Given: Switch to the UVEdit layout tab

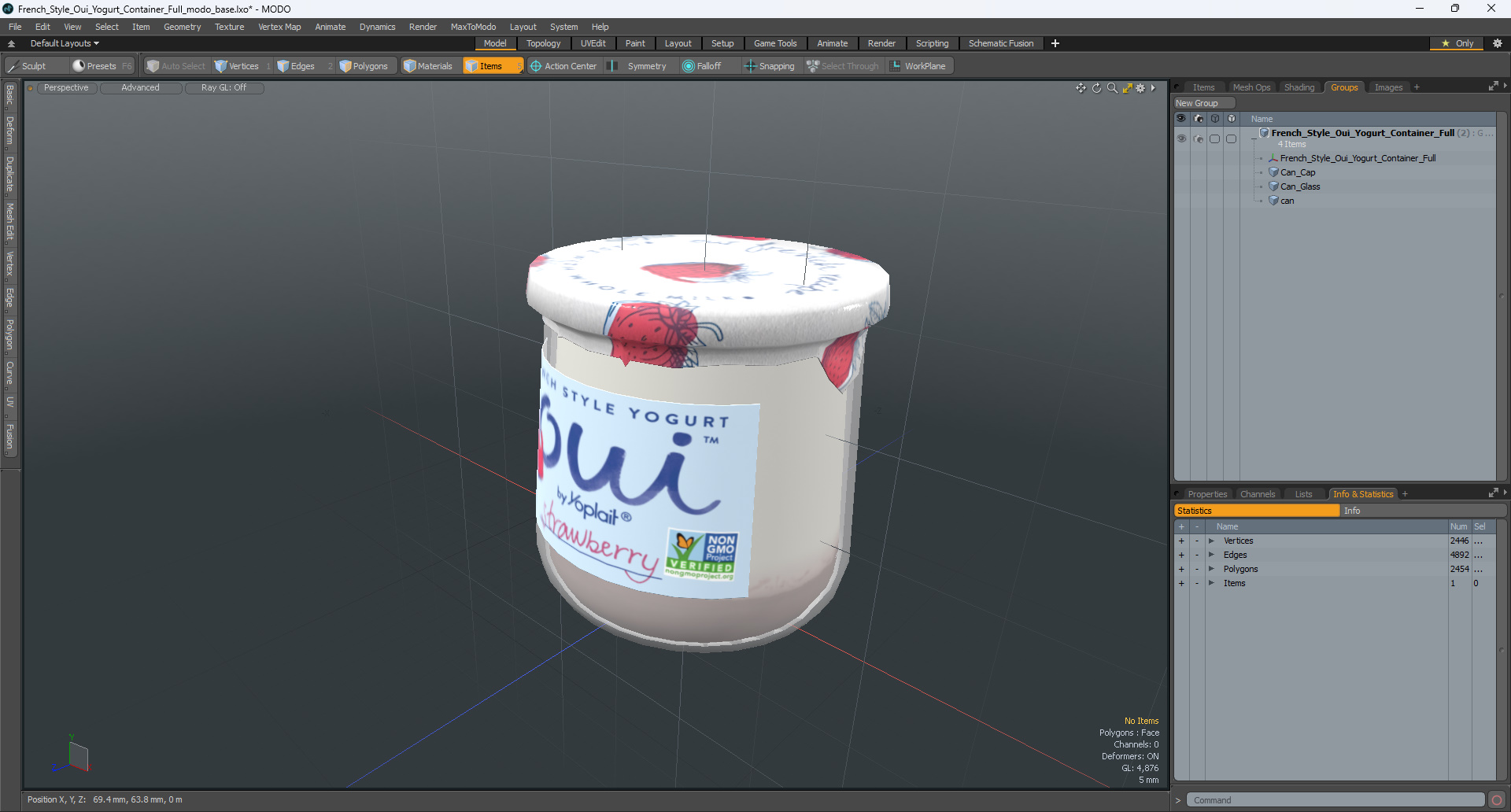Looking at the screenshot, I should [593, 43].
